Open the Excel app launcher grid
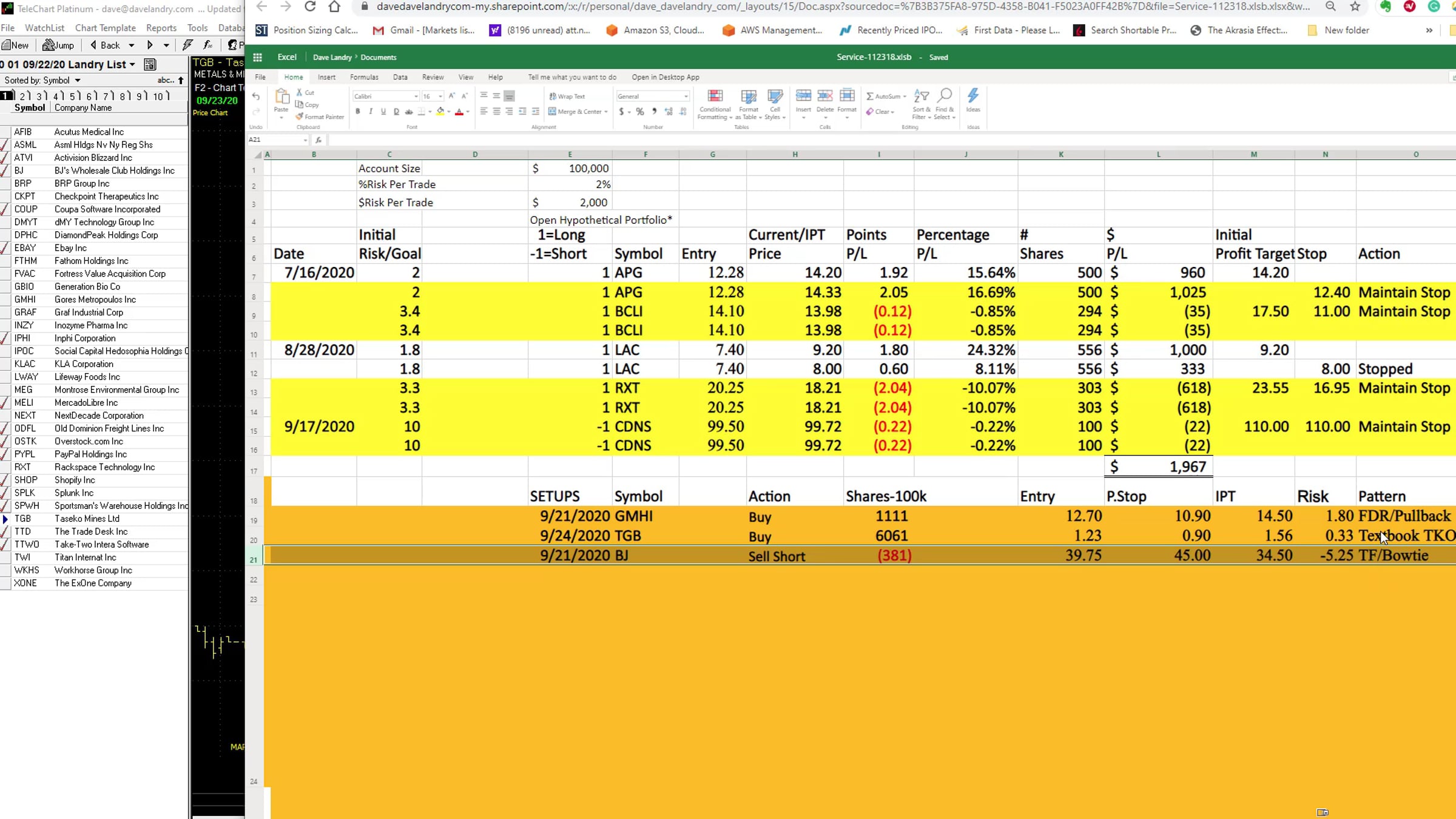The height and width of the screenshot is (819, 1456). (x=257, y=57)
